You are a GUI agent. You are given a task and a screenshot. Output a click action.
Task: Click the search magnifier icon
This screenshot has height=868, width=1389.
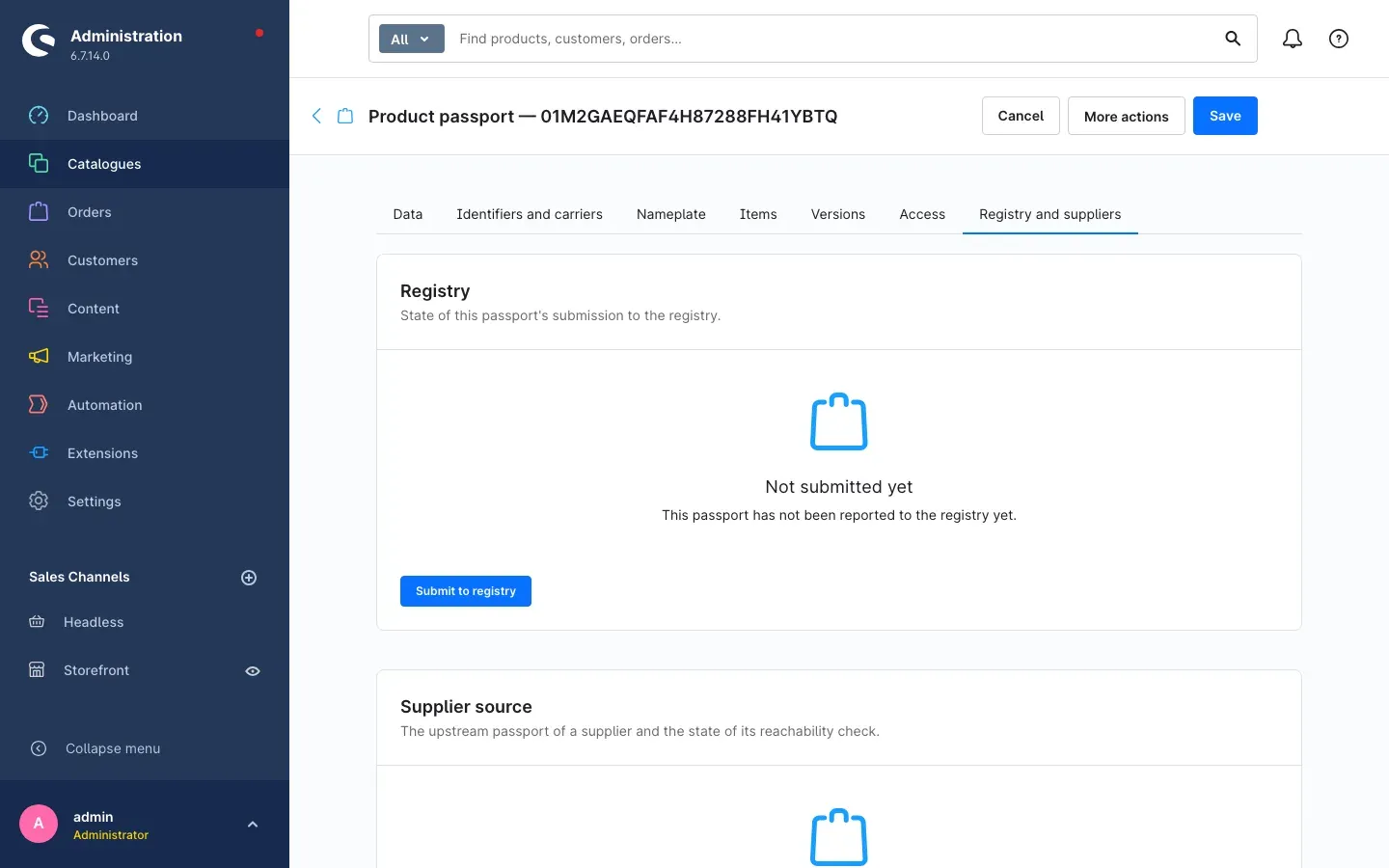point(1233,39)
